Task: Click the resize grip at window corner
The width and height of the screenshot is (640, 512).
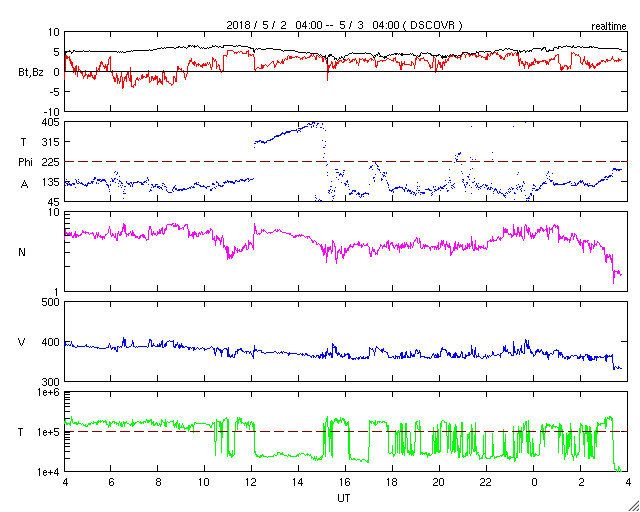Action: tap(633, 505)
